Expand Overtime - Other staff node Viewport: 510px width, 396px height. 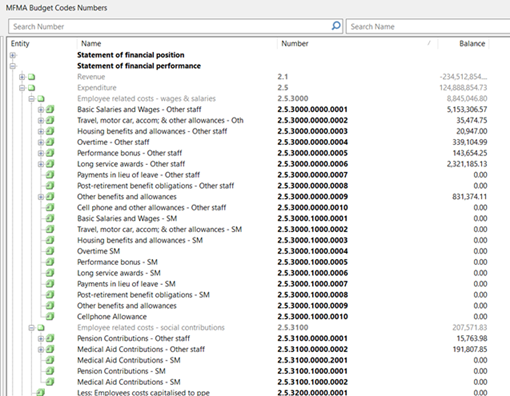click(x=41, y=142)
